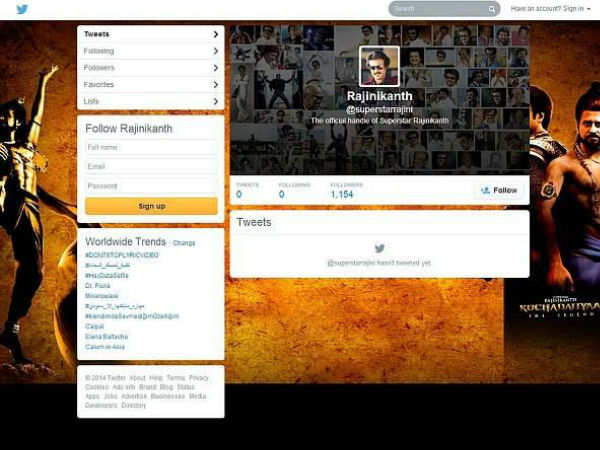The image size is (600, 450).
Task: Click the Password input field
Action: point(151,186)
